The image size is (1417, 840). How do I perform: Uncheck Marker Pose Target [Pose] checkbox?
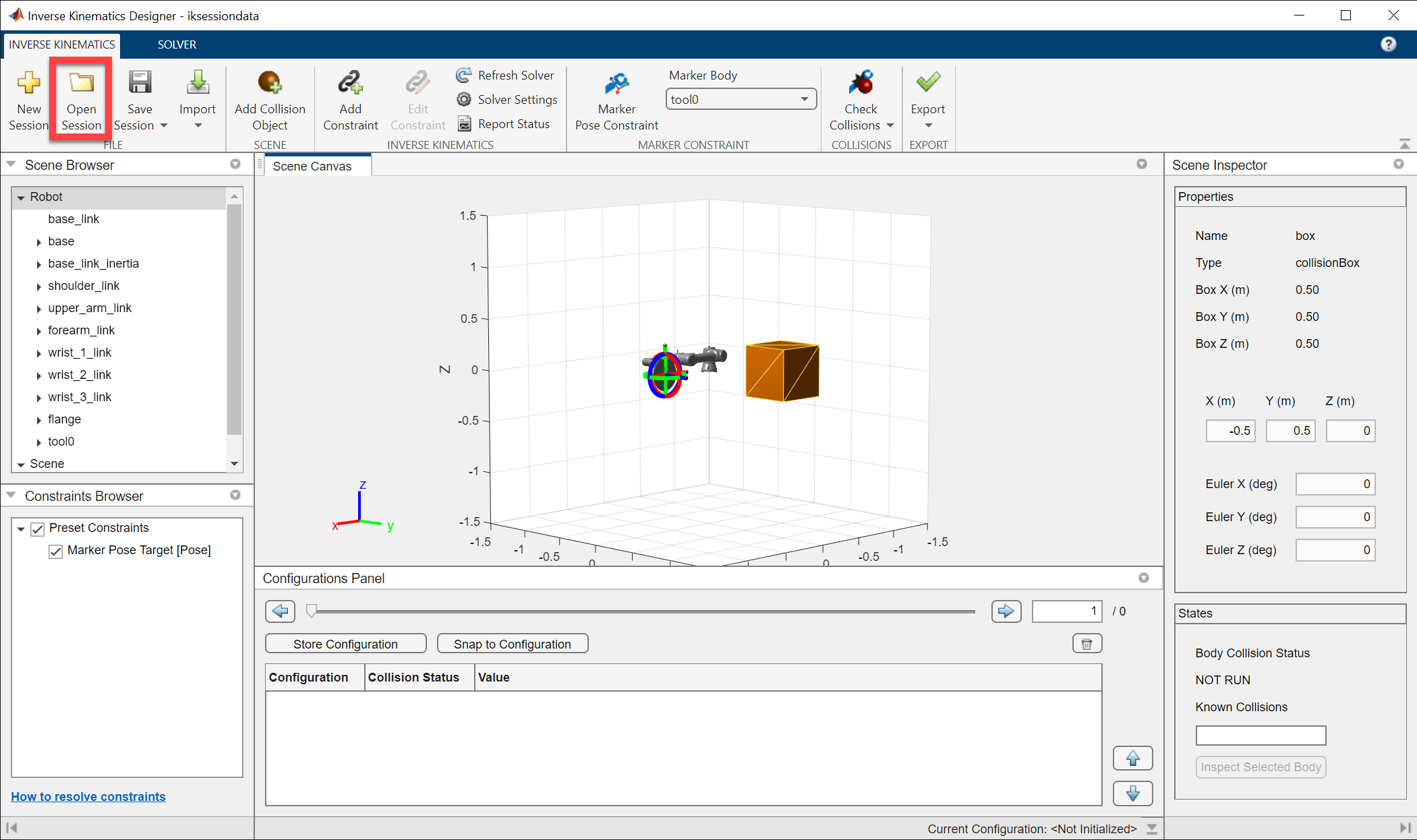pos(56,551)
